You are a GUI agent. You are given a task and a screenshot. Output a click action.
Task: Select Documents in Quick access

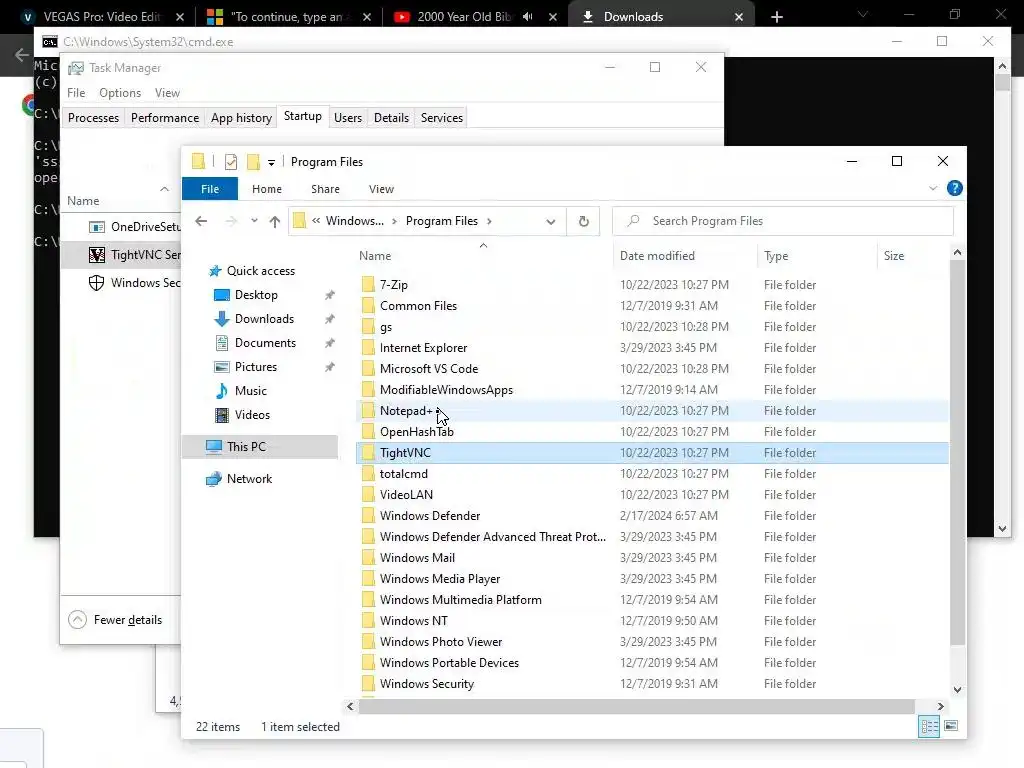tap(265, 343)
